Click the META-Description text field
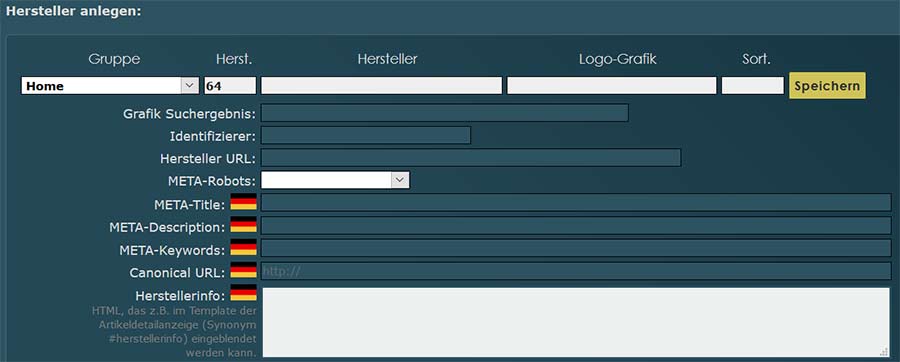900x362 pixels. point(576,225)
